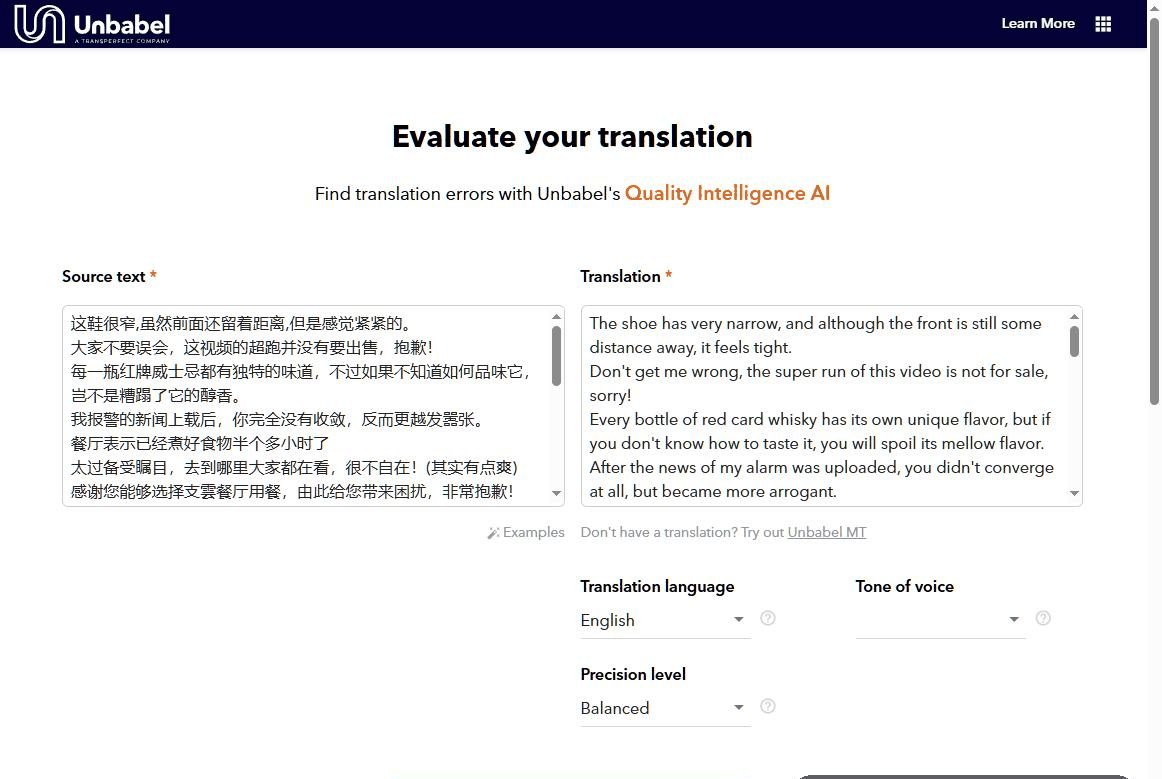This screenshot has height=779, width=1162.
Task: Show help for Tone of voice
Action: pyautogui.click(x=1043, y=618)
